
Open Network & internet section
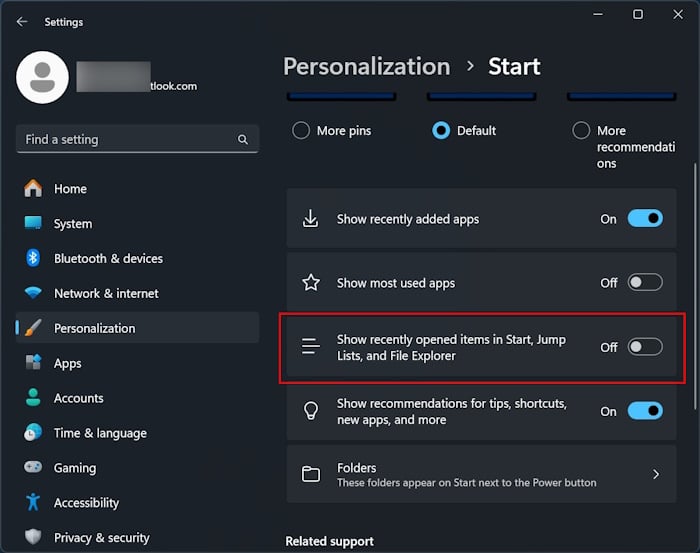tap(138, 293)
